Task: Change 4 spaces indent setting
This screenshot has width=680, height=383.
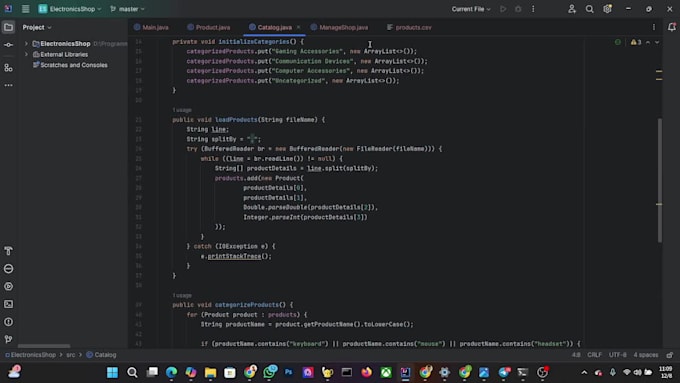Action: pos(646,355)
